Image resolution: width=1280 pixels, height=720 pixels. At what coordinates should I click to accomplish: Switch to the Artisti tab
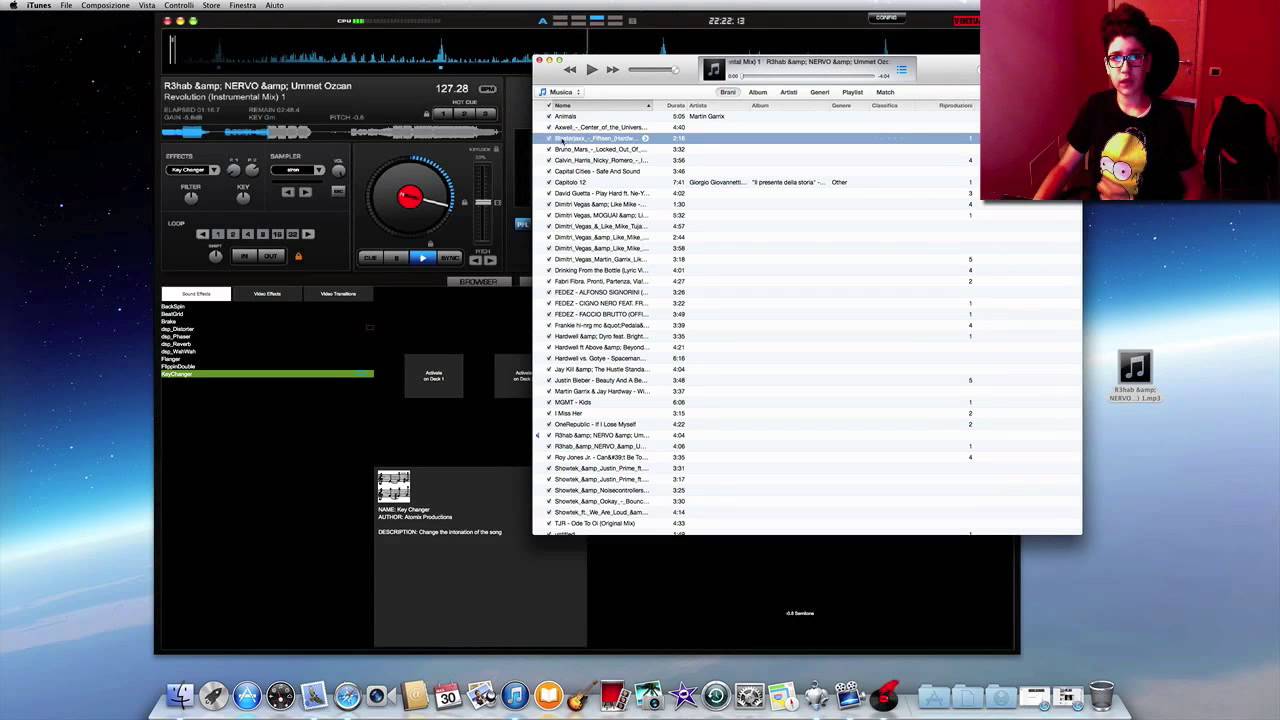(x=789, y=92)
